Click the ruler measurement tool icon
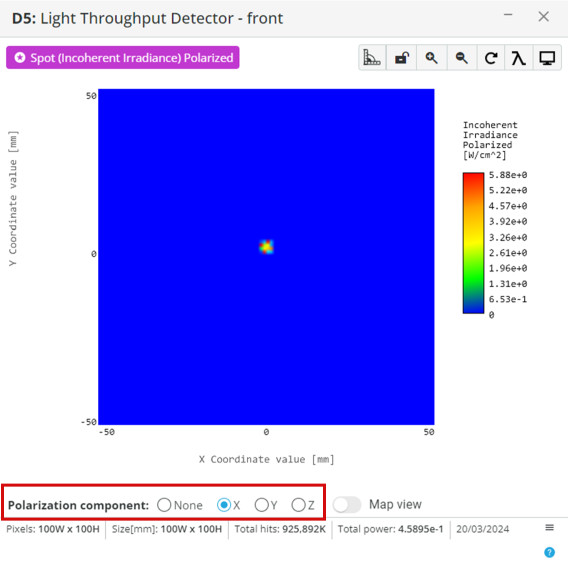 pos(372,58)
